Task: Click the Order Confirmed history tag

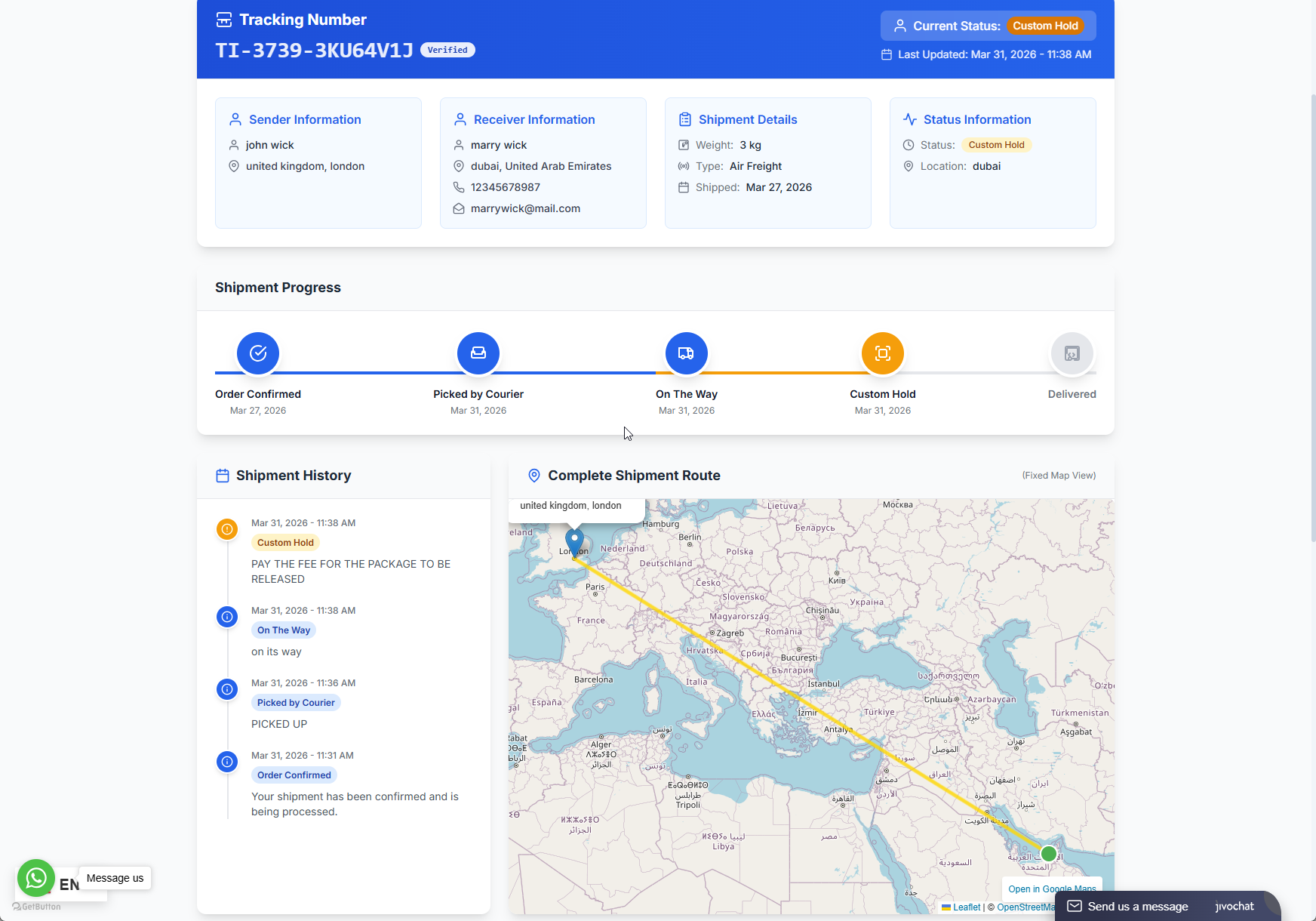Action: [x=294, y=775]
